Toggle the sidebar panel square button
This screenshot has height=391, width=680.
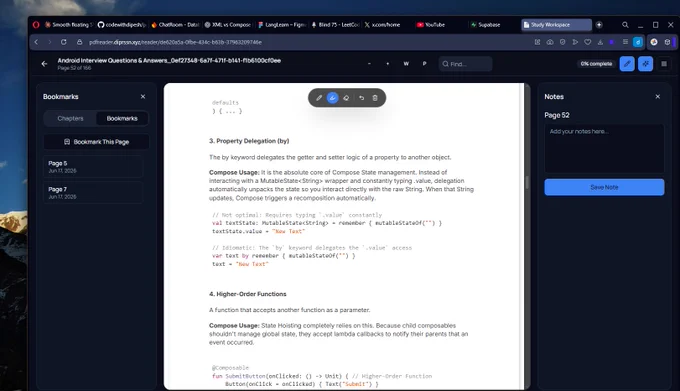(x=664, y=64)
